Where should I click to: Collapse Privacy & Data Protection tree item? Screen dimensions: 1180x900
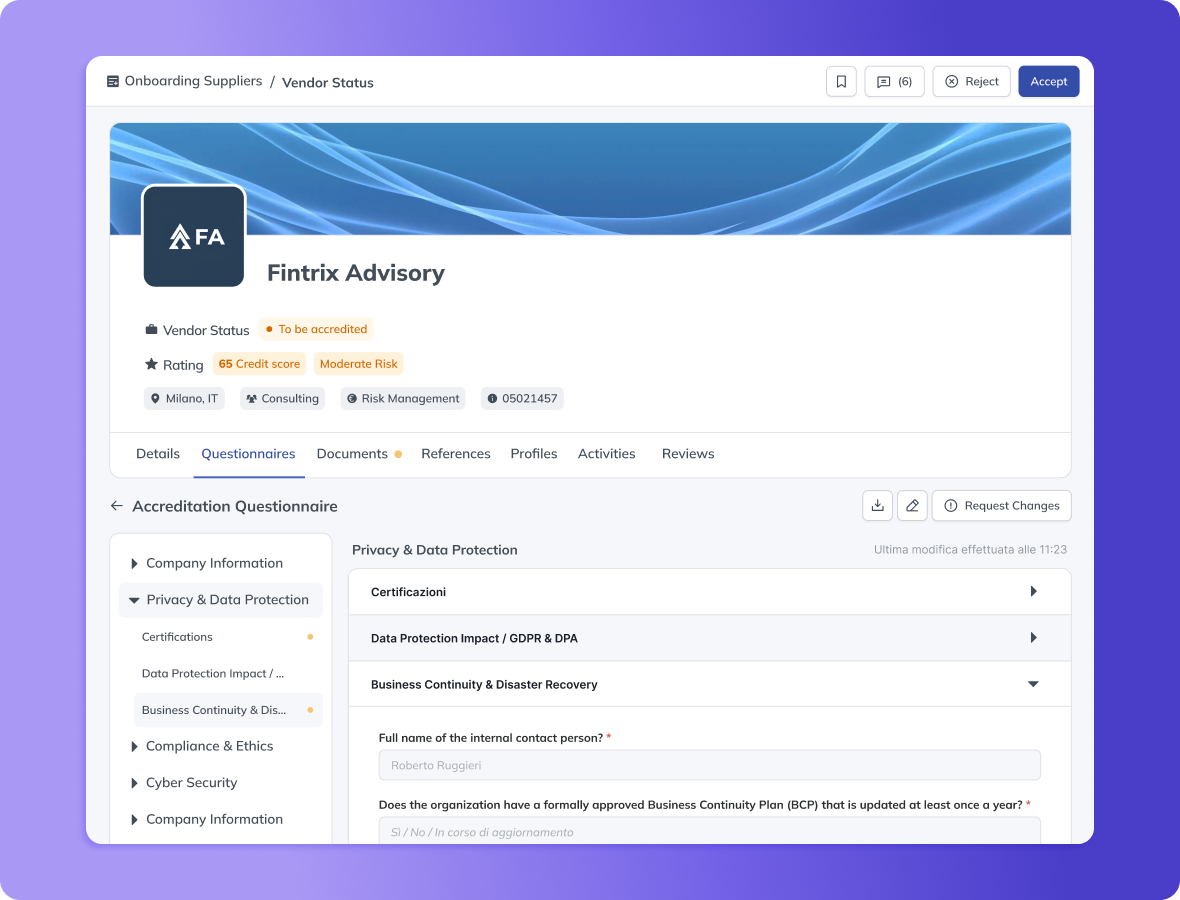pos(134,600)
